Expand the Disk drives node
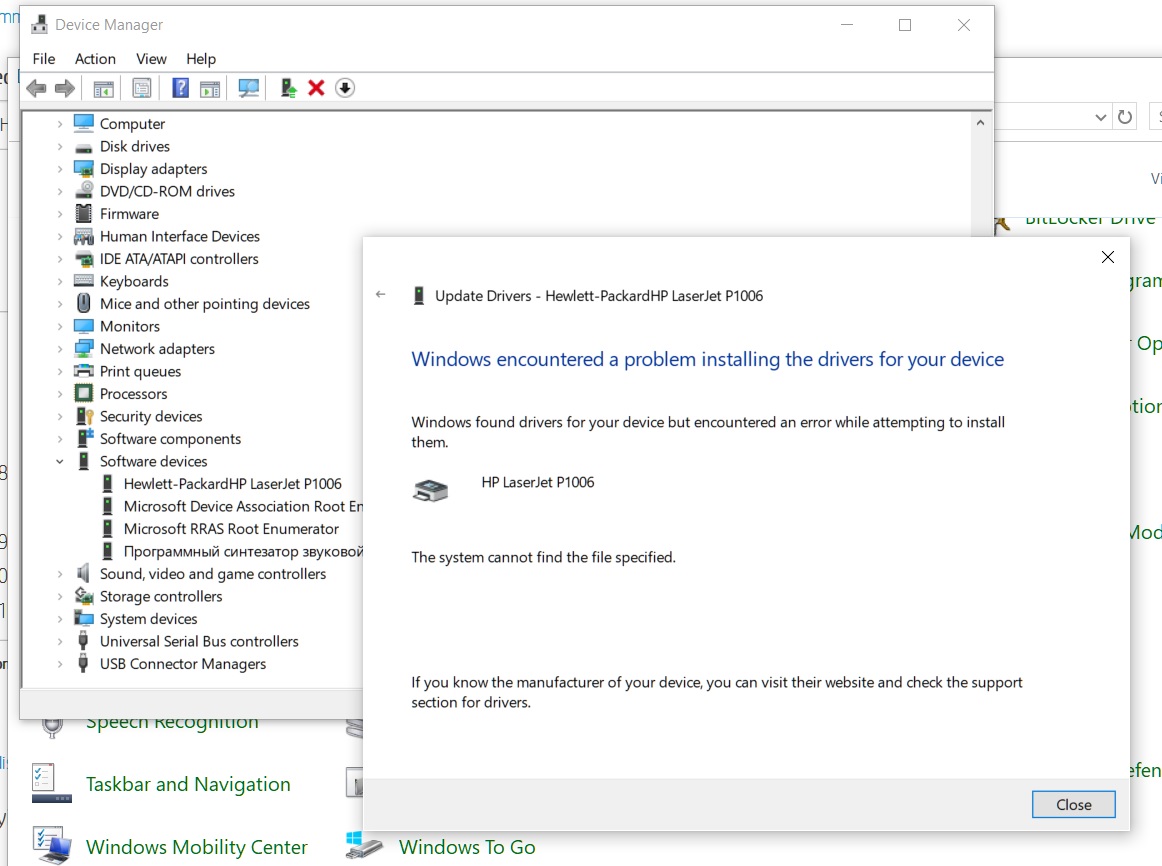The height and width of the screenshot is (866, 1162). (60, 147)
